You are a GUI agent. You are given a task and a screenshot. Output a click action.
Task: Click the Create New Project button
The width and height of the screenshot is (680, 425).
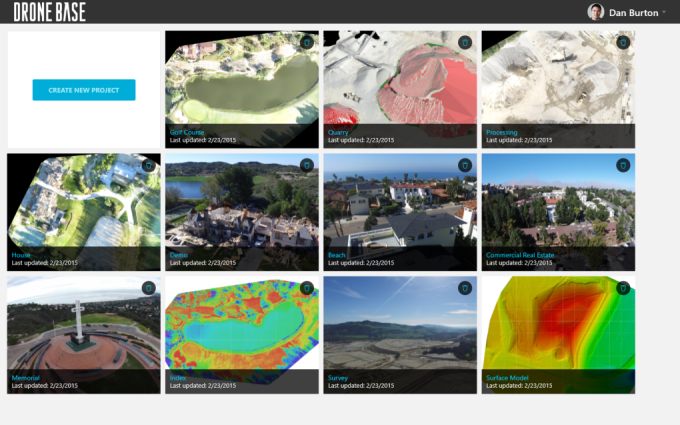point(84,90)
